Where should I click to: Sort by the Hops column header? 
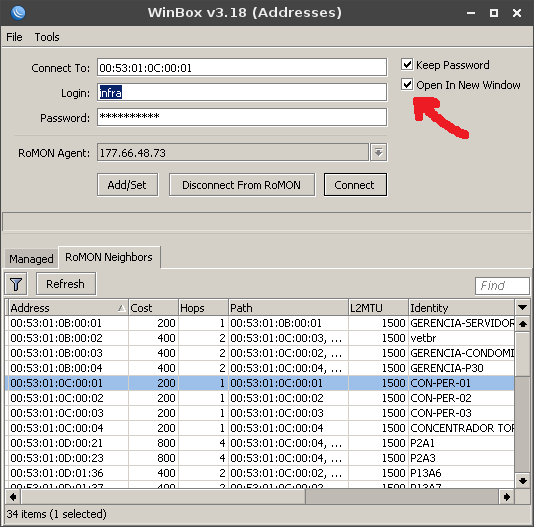click(203, 308)
